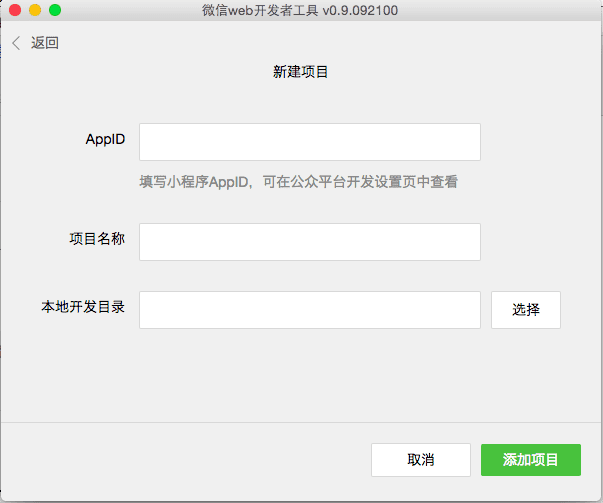This screenshot has width=603, height=503.
Task: Click the 项目名称 label
Action: (97, 239)
